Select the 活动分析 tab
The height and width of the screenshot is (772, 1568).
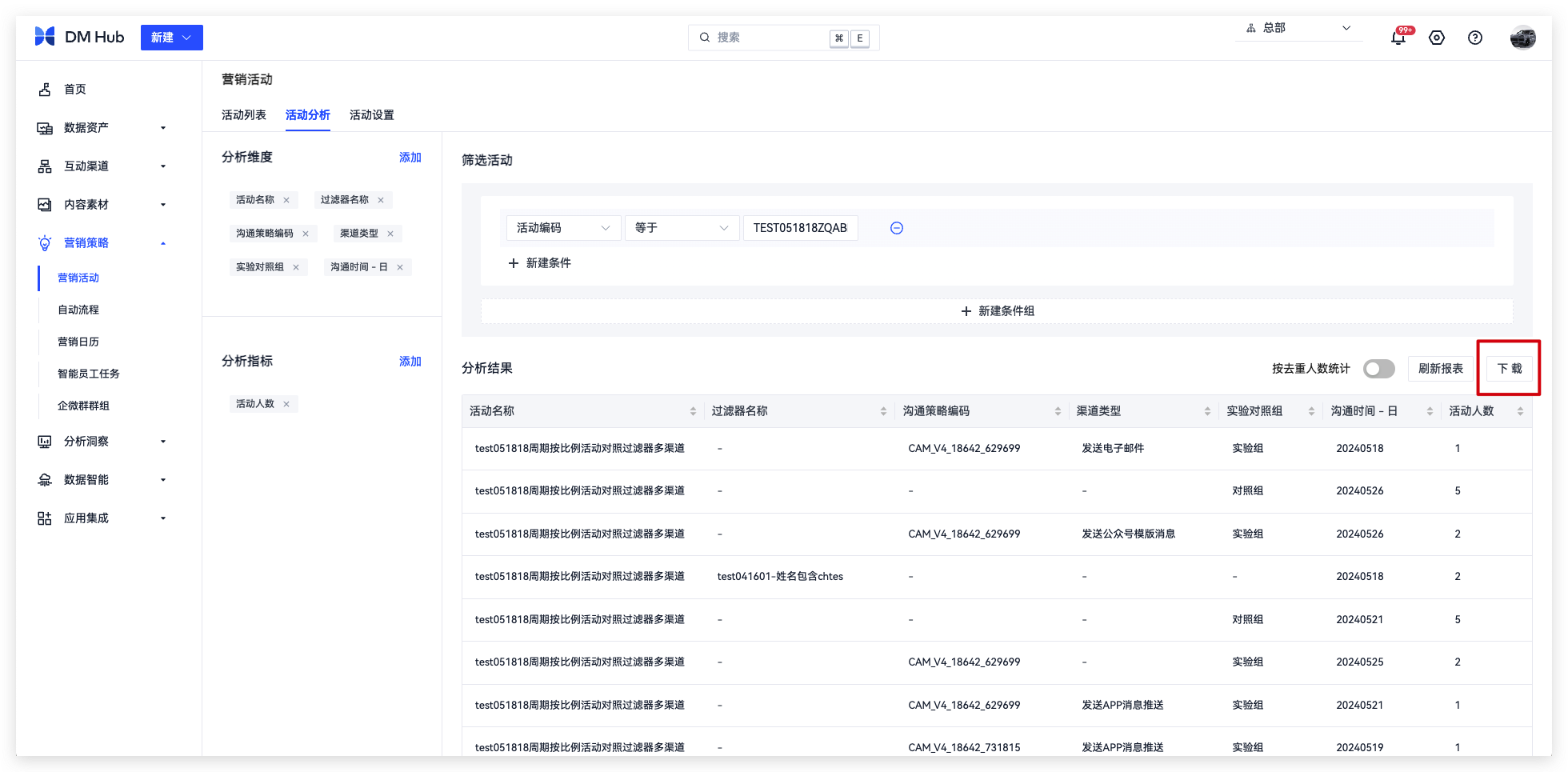click(x=308, y=115)
